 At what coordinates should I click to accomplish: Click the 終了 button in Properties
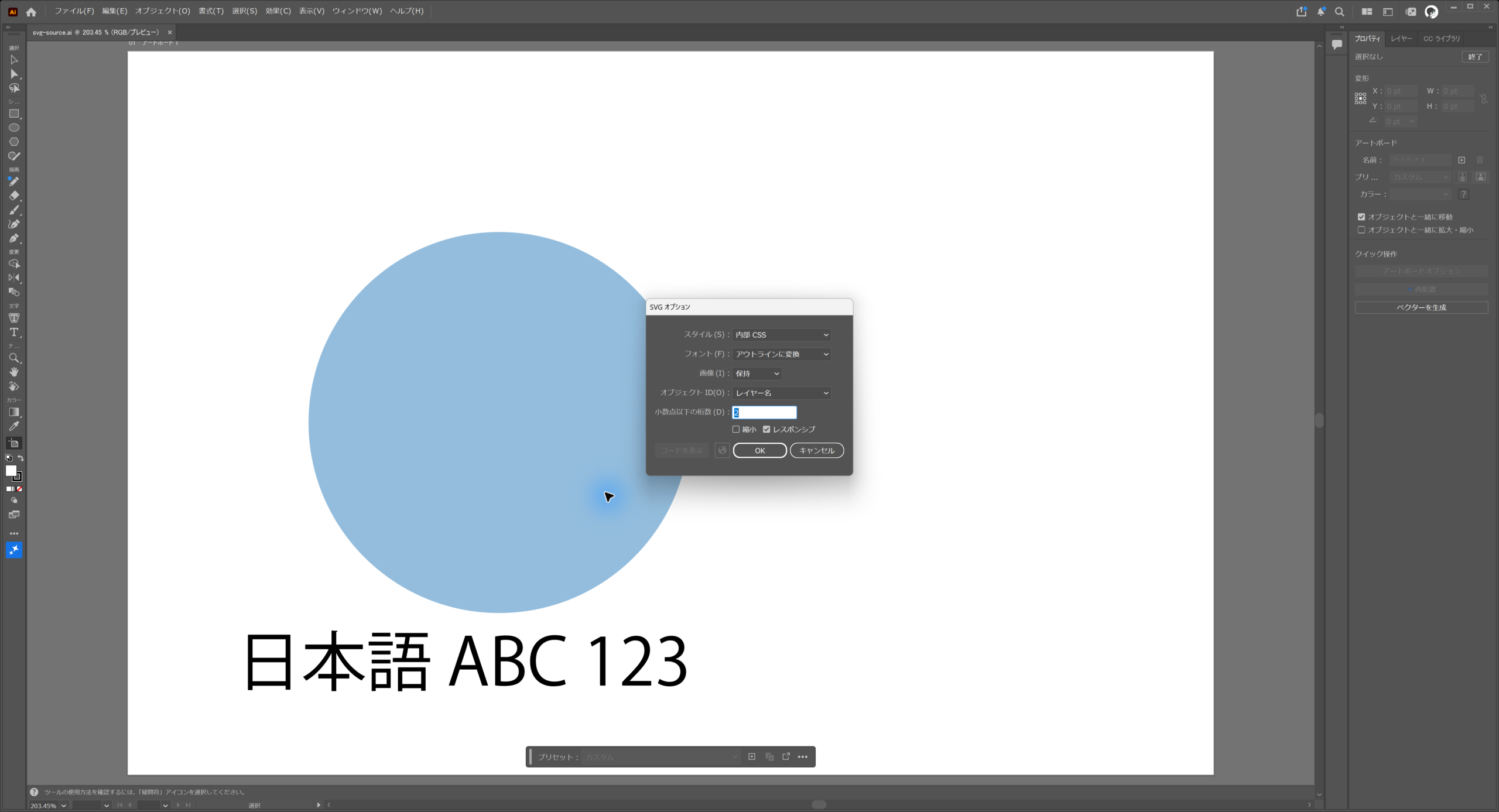[1475, 57]
